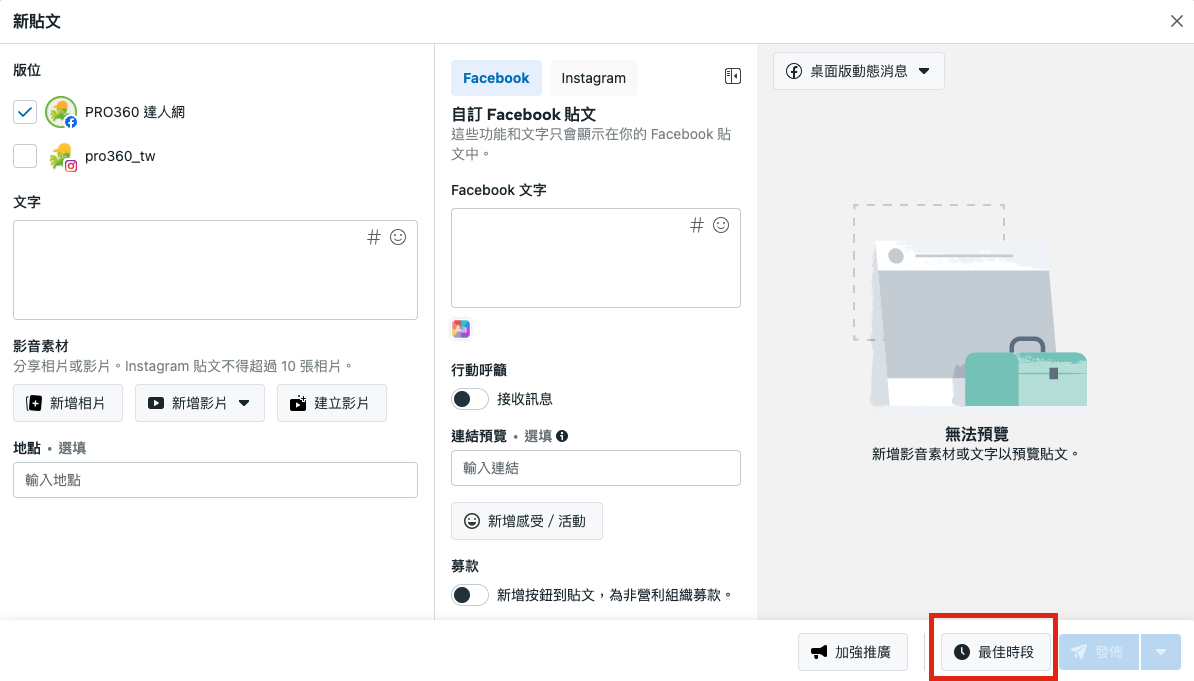Collapse the preview panel with split-view icon
The width and height of the screenshot is (1194, 681).
tap(732, 77)
